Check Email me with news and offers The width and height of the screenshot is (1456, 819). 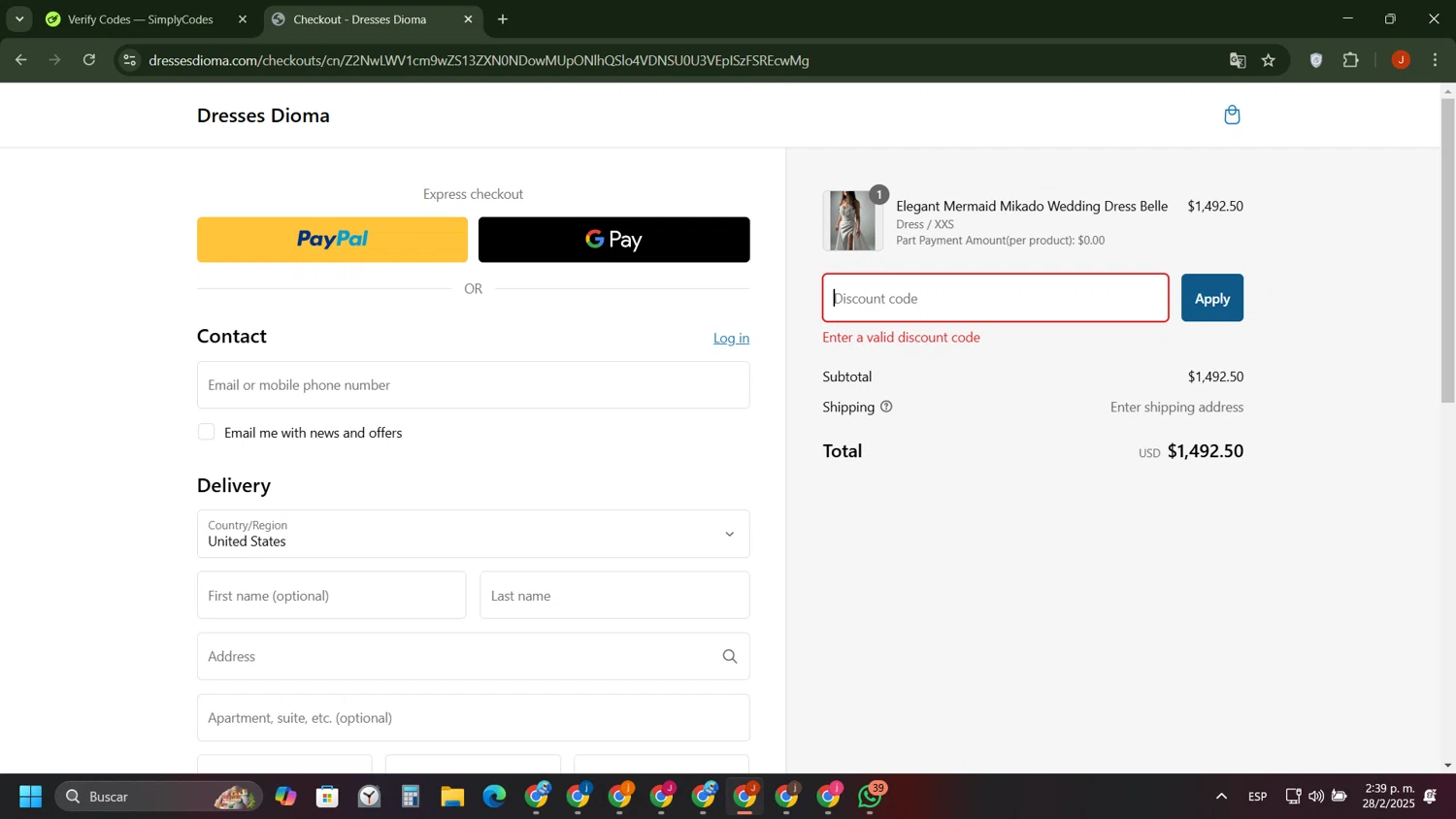[206, 432]
